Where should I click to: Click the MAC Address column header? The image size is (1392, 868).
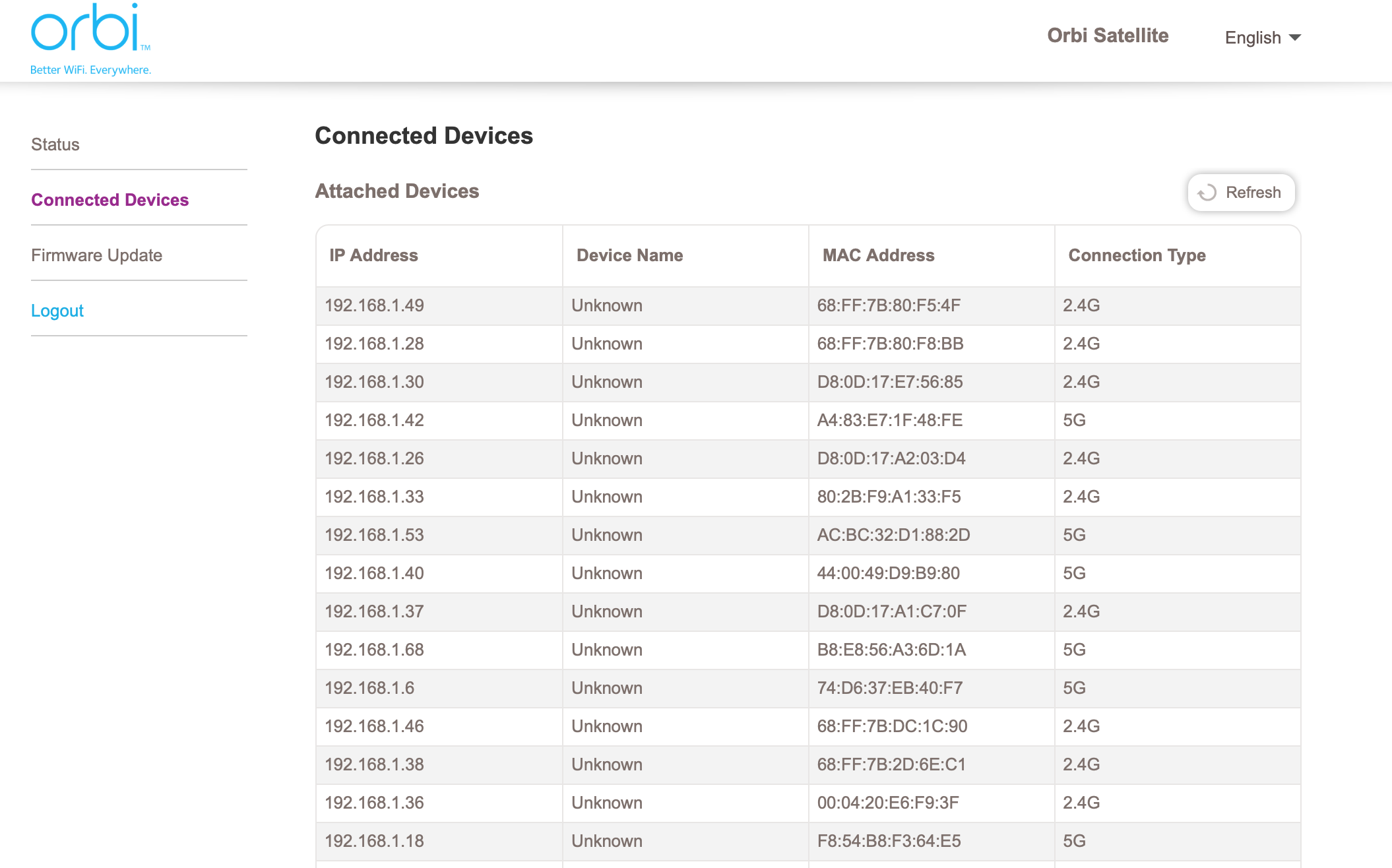click(878, 255)
